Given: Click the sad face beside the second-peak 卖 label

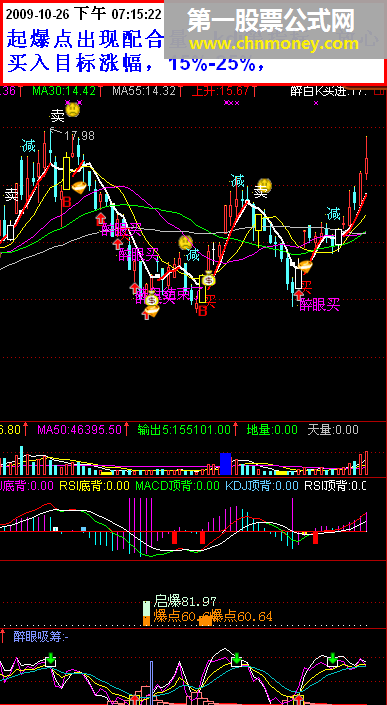Looking at the screenshot, I should pyautogui.click(x=265, y=185).
